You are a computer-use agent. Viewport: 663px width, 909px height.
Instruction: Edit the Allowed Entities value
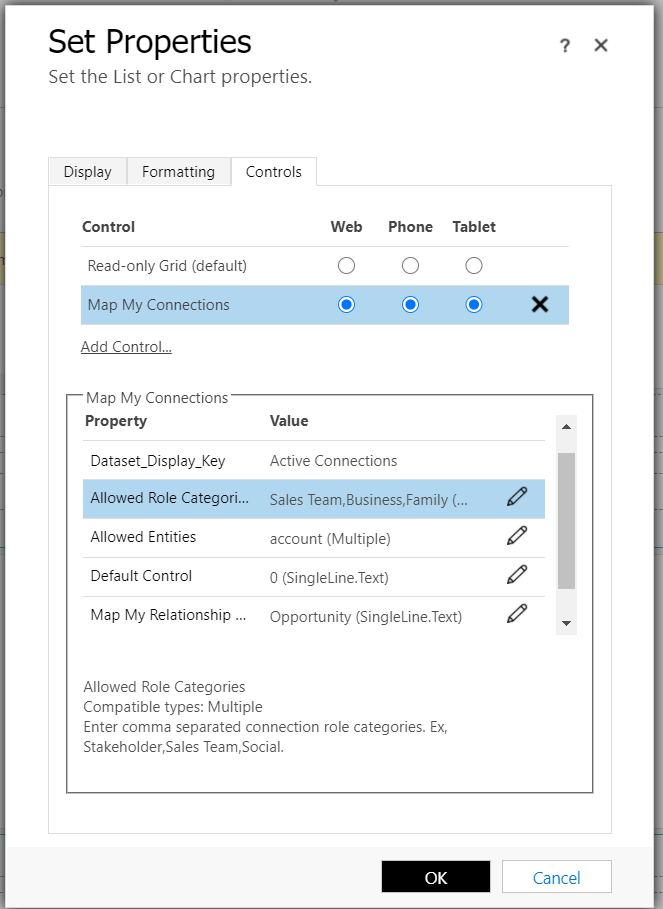(x=517, y=536)
